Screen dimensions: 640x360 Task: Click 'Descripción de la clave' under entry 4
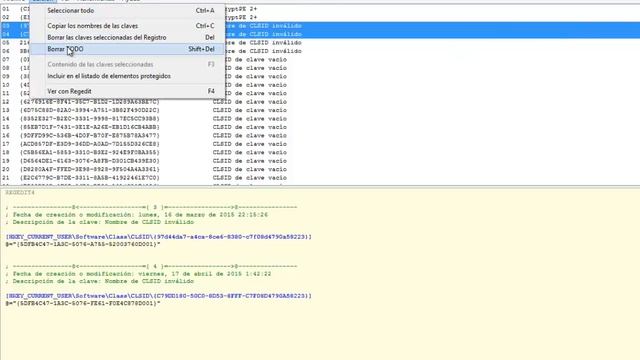click(x=100, y=281)
